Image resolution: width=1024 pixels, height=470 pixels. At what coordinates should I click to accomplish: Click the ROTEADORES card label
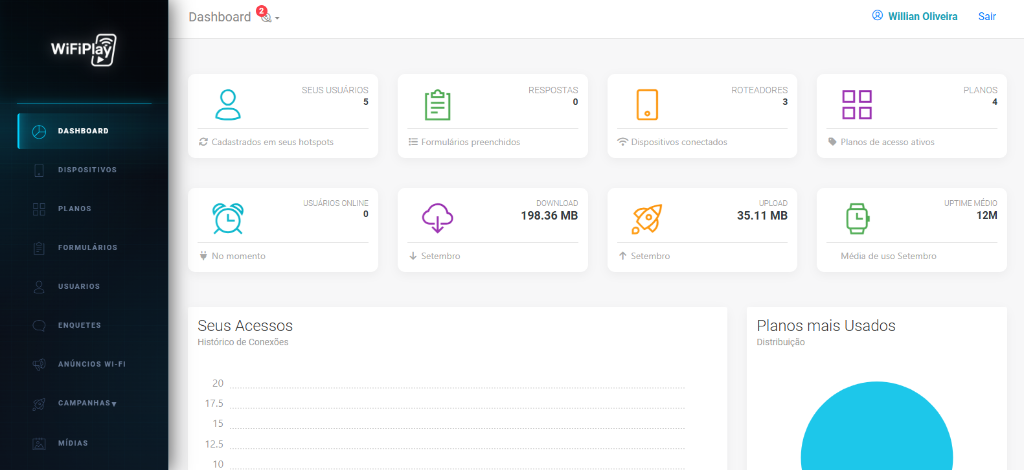760,90
